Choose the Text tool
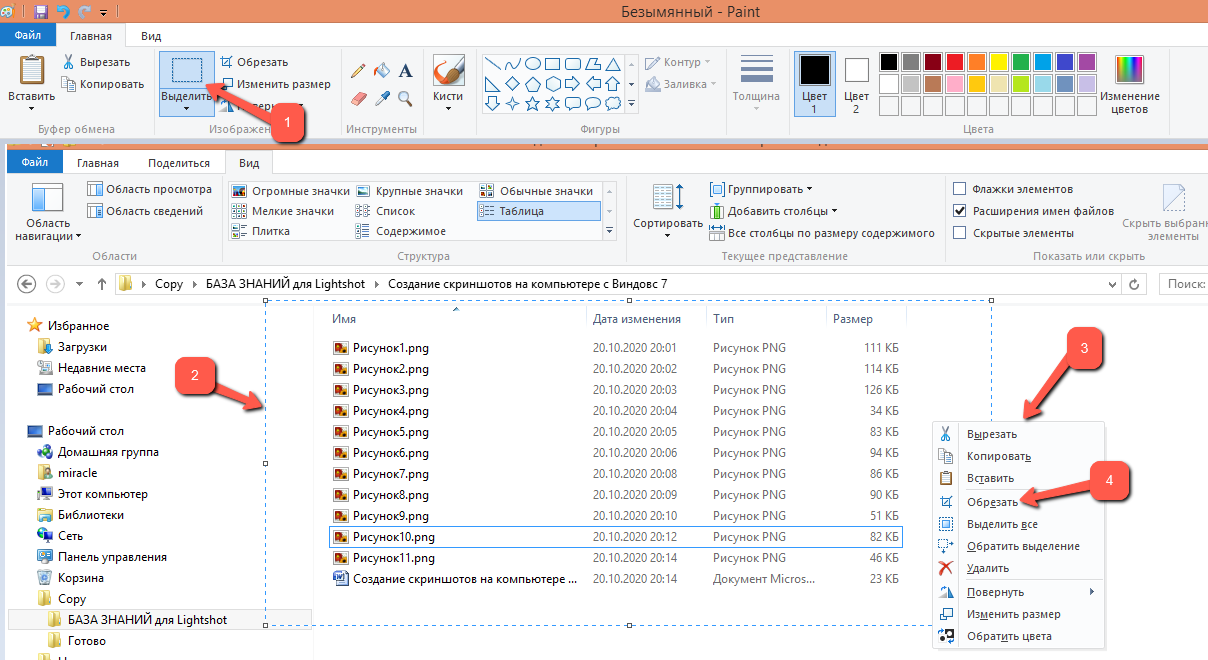Screen dimensions: 1208x660 [x=405, y=71]
